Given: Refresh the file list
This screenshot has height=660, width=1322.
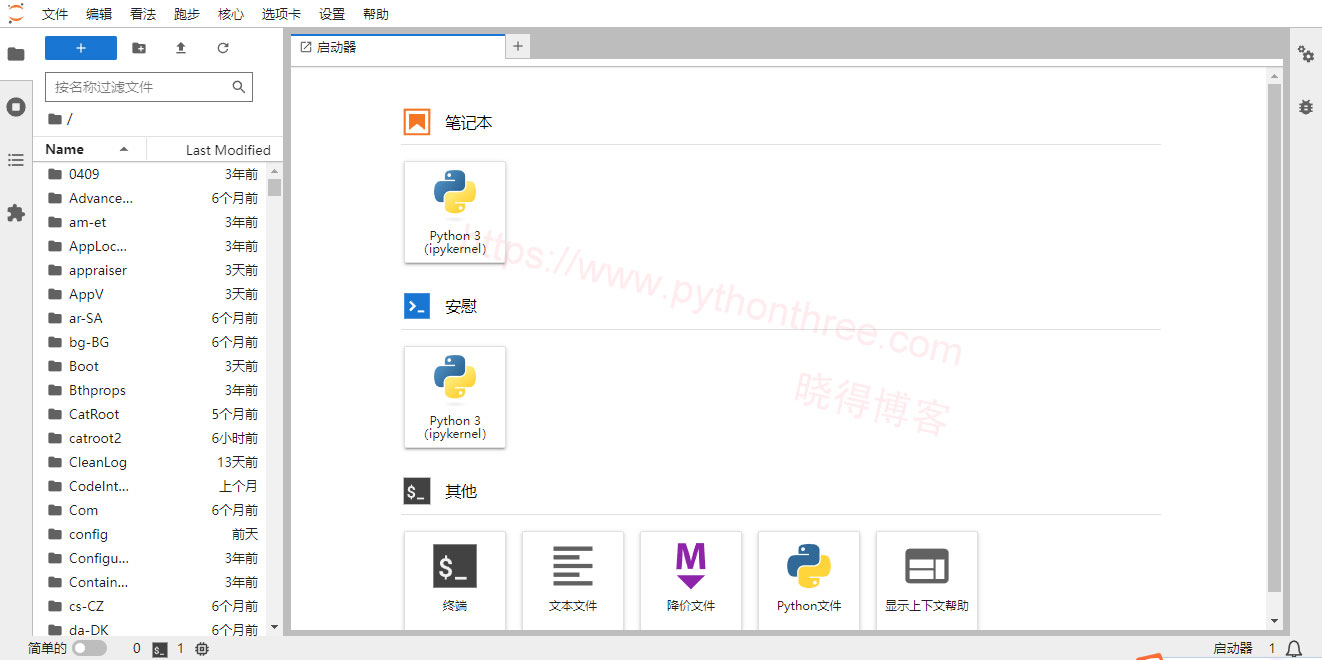Looking at the screenshot, I should coord(223,48).
